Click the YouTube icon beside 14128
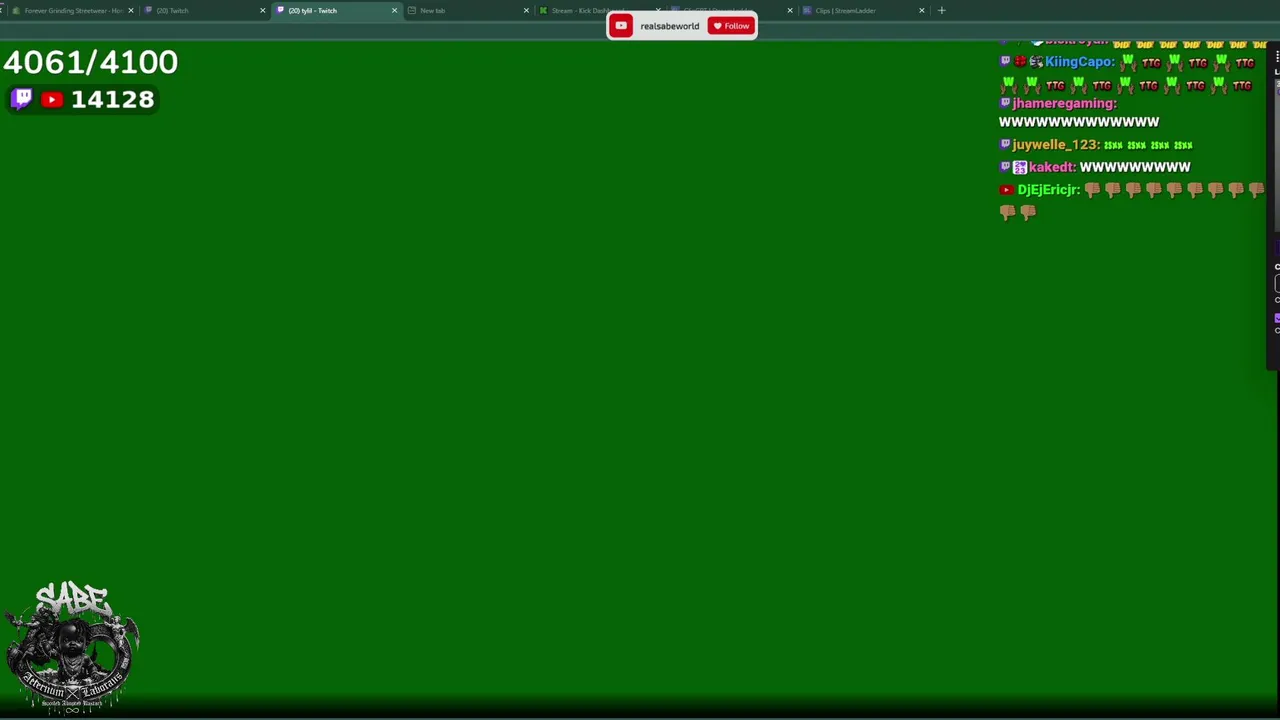 (x=52, y=99)
